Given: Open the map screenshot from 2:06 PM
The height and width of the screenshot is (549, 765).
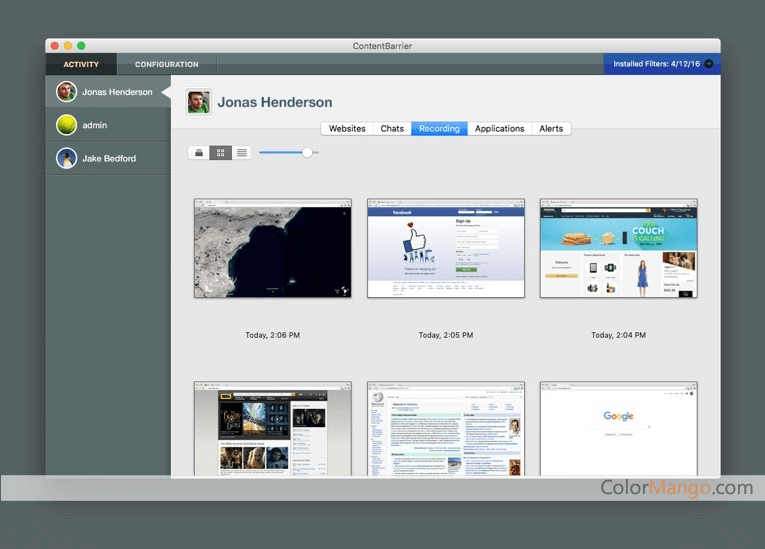Looking at the screenshot, I should click(272, 248).
